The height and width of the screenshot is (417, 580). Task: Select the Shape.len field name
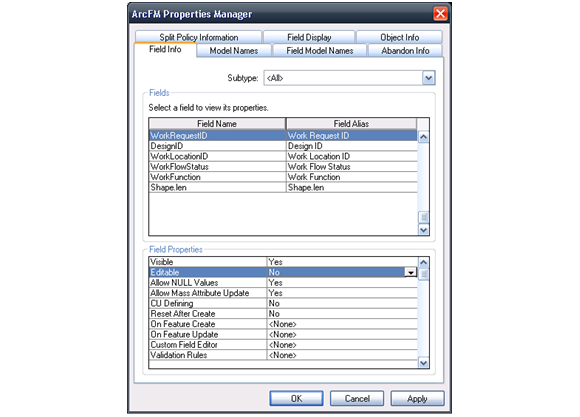point(217,187)
